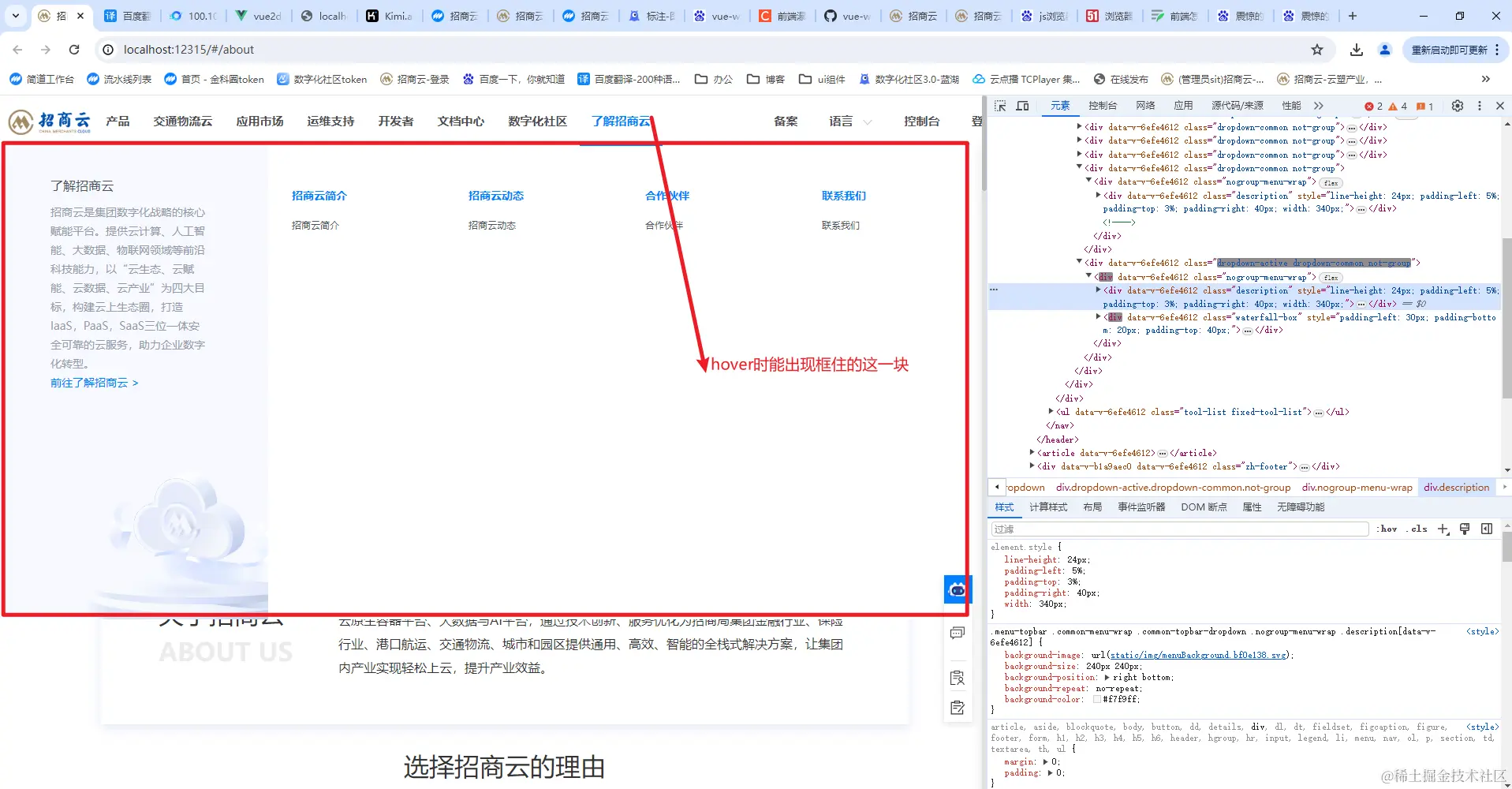The image size is (1512, 789).
Task: Open DevTools customize three-dot menu
Action: (x=1480, y=106)
